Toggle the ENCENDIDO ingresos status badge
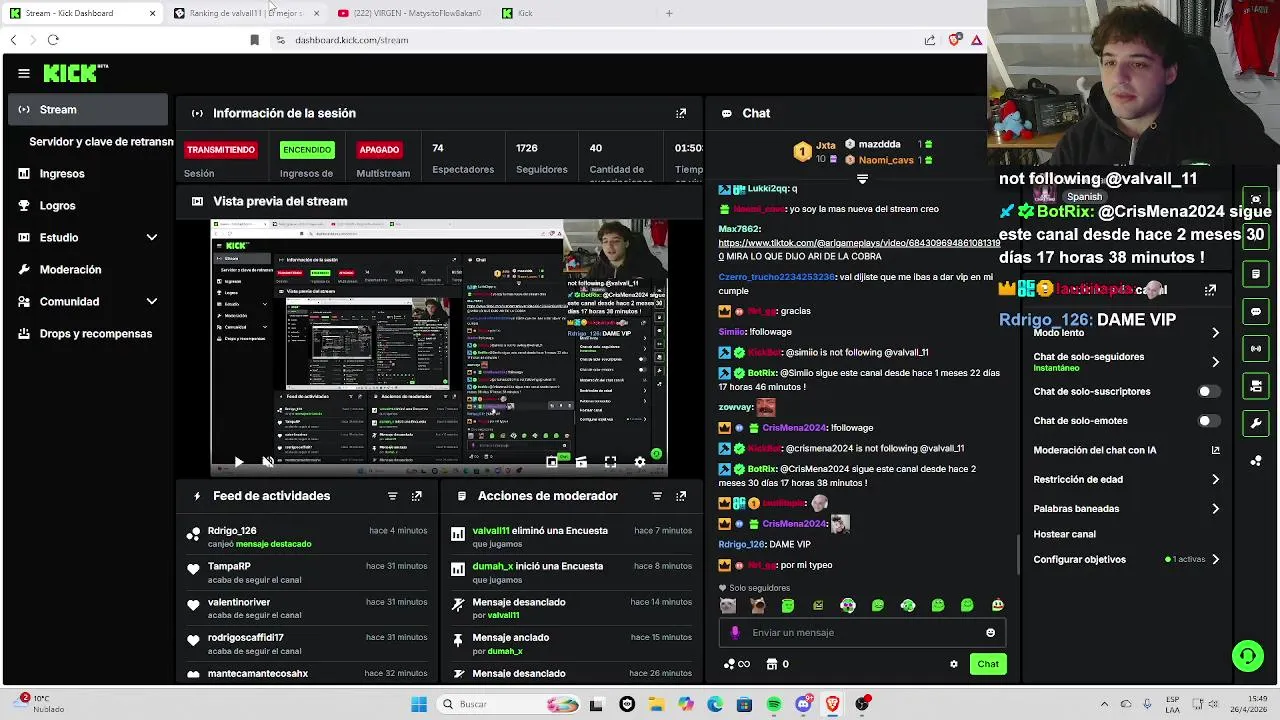 click(307, 150)
